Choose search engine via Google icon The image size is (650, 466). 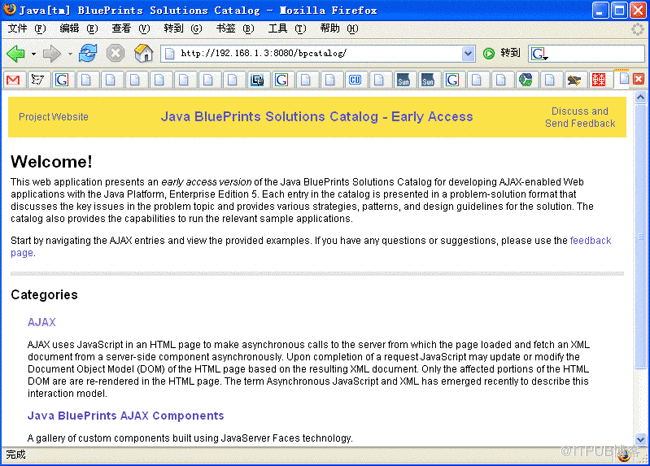(539, 54)
